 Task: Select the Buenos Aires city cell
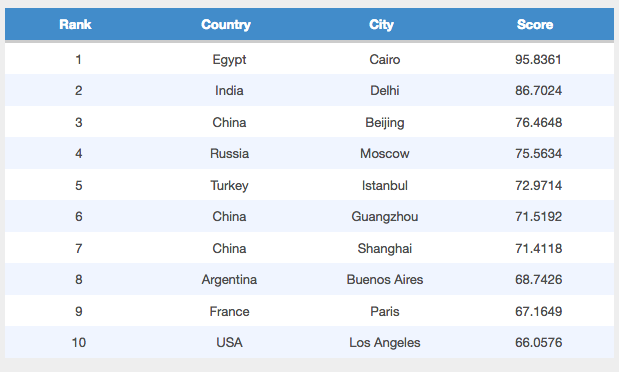[x=385, y=279]
